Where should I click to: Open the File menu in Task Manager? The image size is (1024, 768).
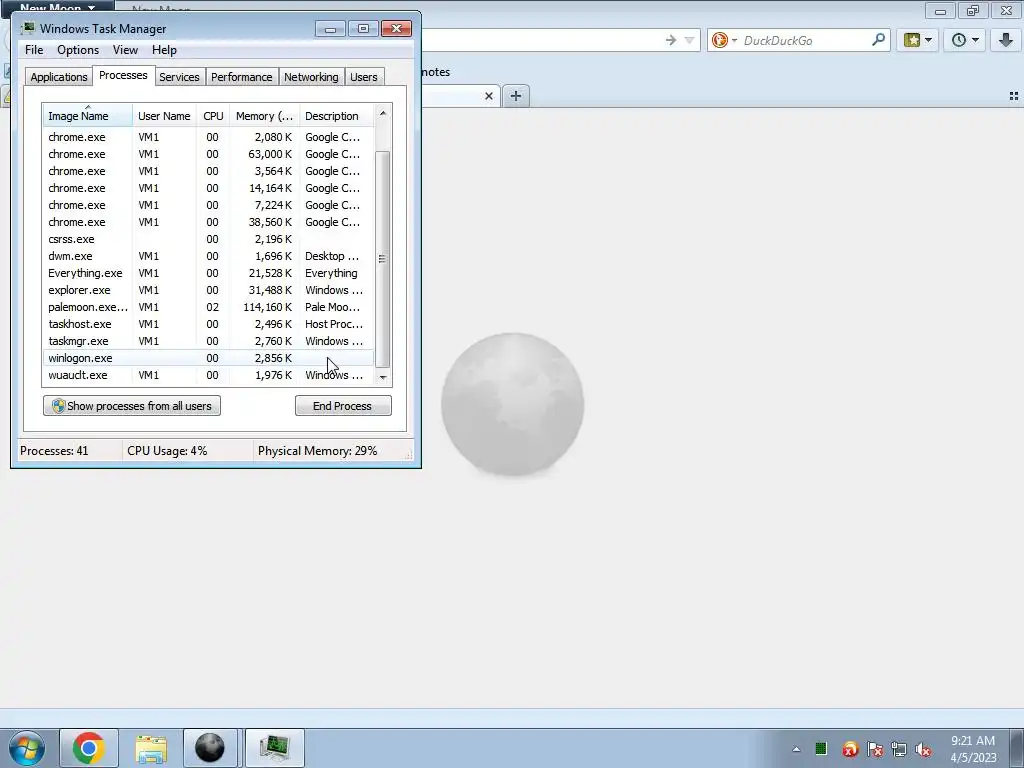[34, 50]
